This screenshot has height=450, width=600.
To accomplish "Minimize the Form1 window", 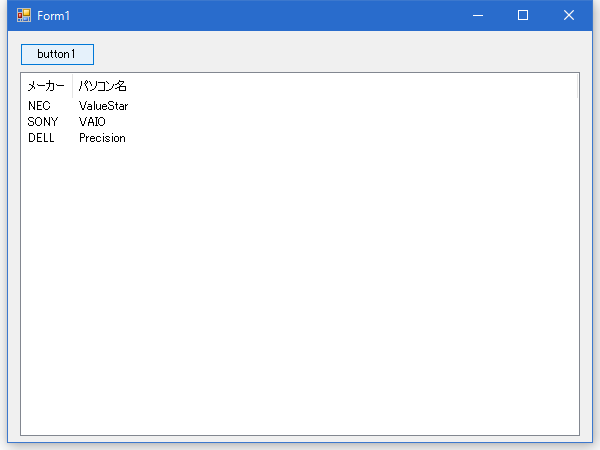I will point(478,15).
